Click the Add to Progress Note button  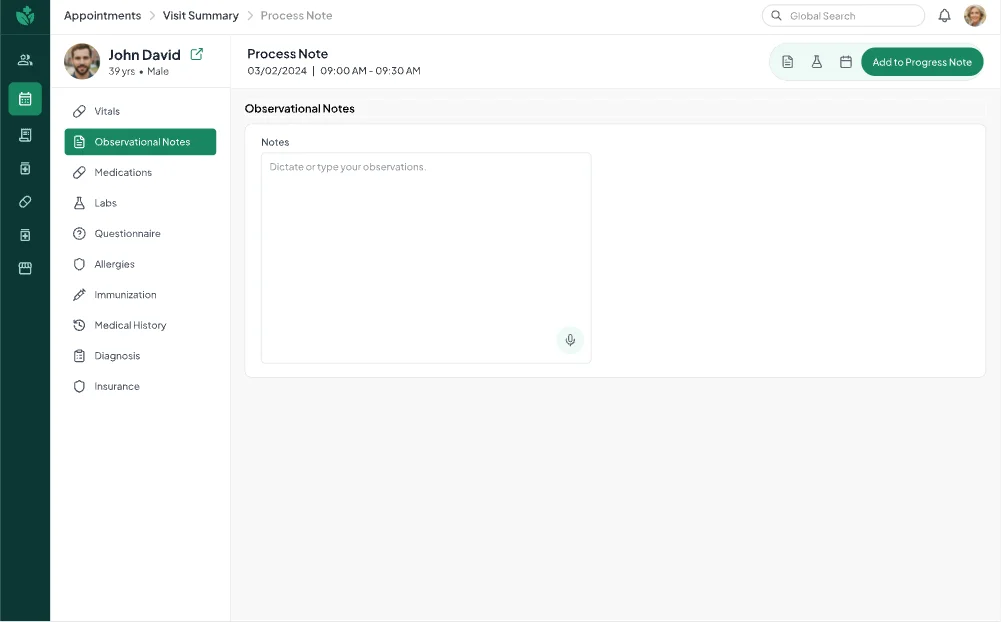click(x=922, y=62)
